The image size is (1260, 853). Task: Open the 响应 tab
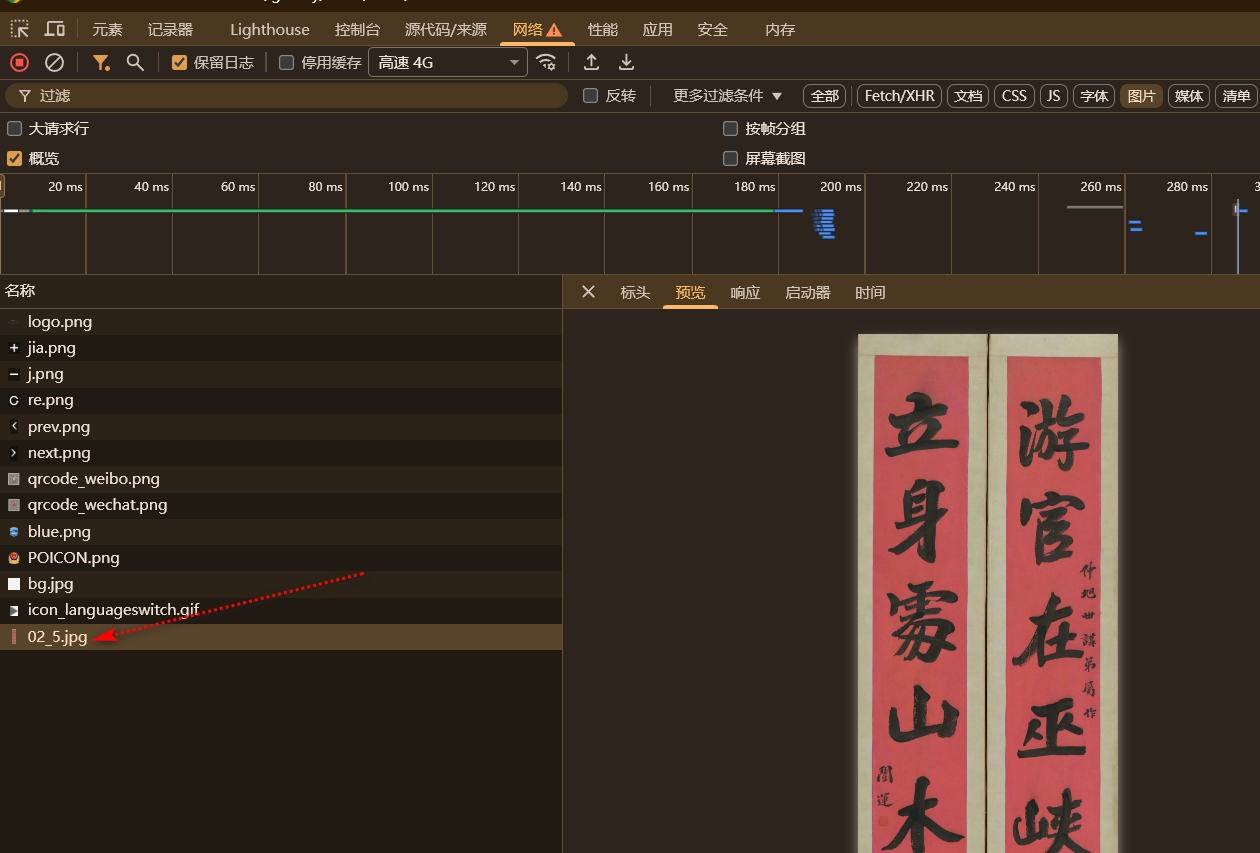click(x=745, y=292)
